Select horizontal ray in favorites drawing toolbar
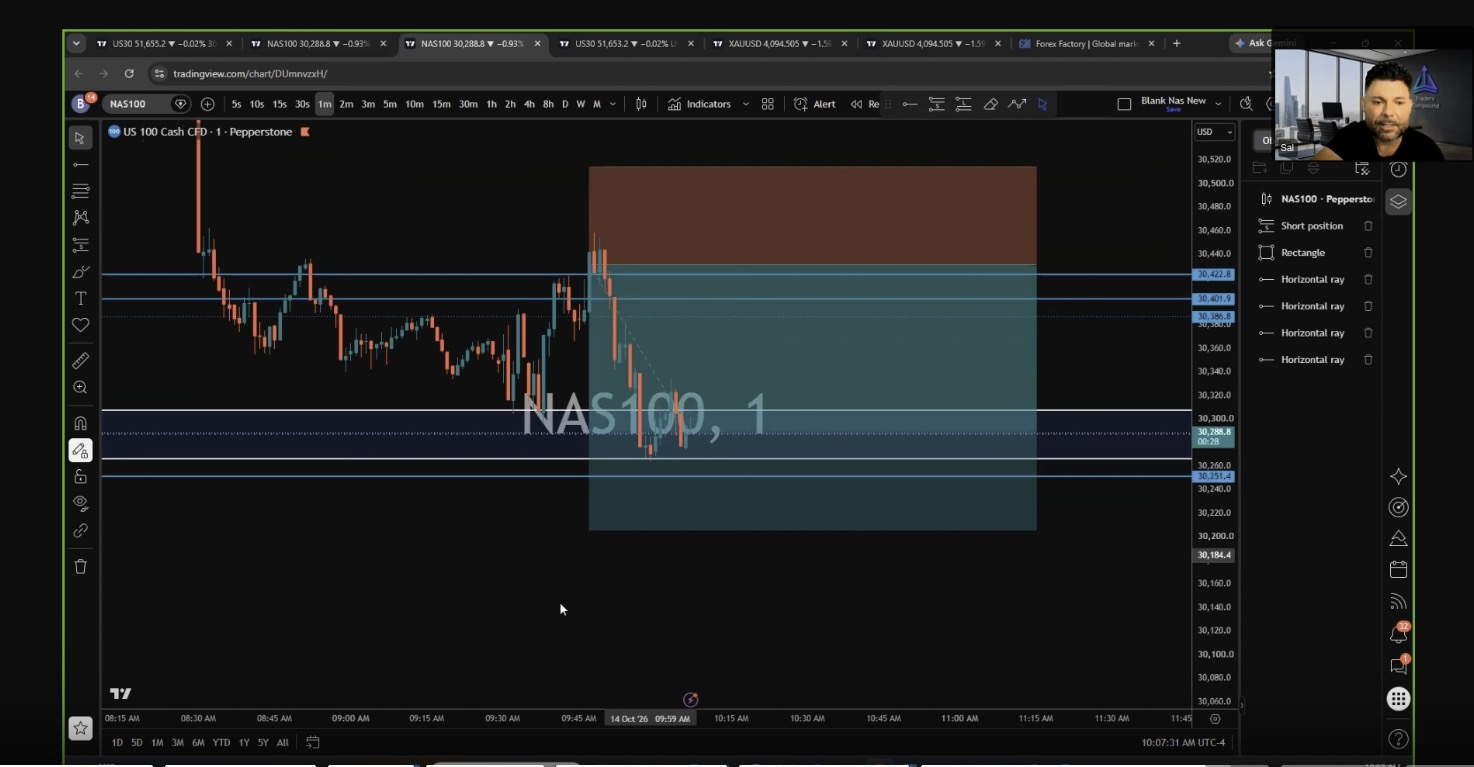Viewport: 1474px width, 767px height. (909, 104)
